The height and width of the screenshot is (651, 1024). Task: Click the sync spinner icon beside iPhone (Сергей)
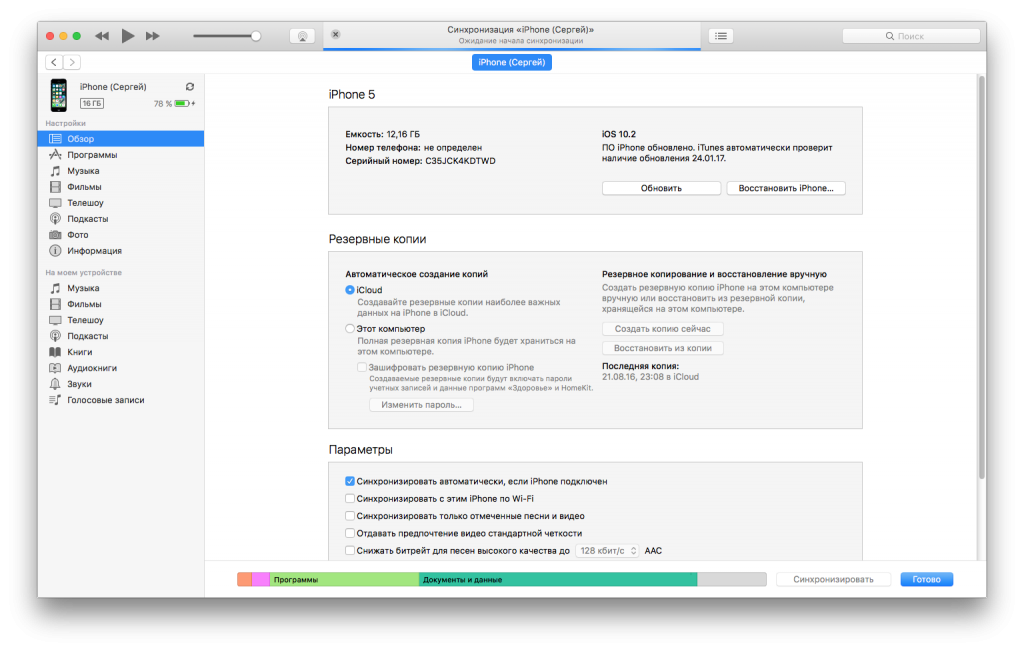coord(190,87)
